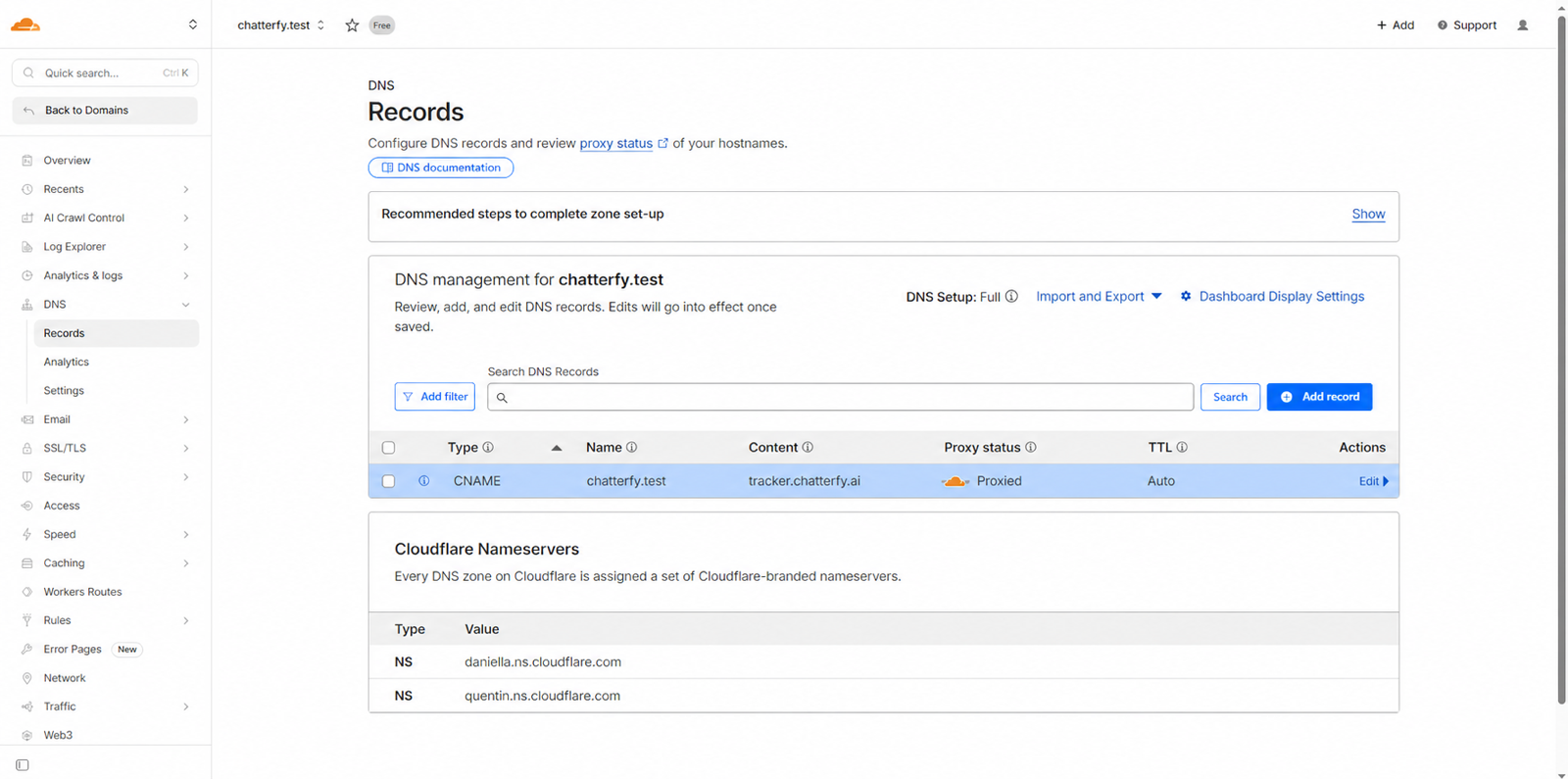1568x779 pixels.
Task: Open the chatterfy.test domain selector
Action: (x=280, y=25)
